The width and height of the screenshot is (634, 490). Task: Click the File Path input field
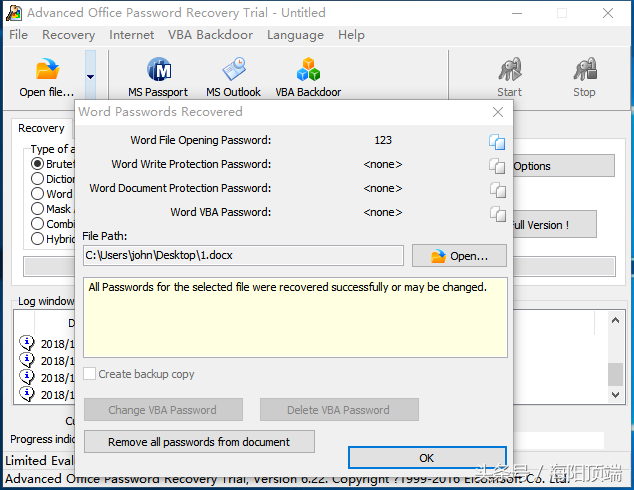[x=243, y=256]
